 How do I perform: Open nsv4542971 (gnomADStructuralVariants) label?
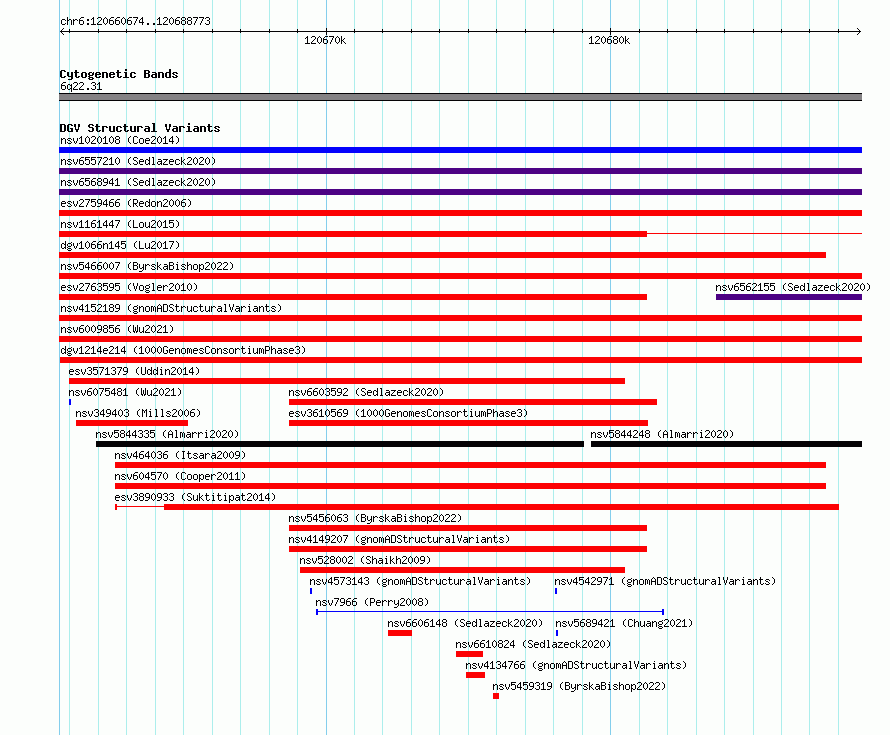point(665,581)
